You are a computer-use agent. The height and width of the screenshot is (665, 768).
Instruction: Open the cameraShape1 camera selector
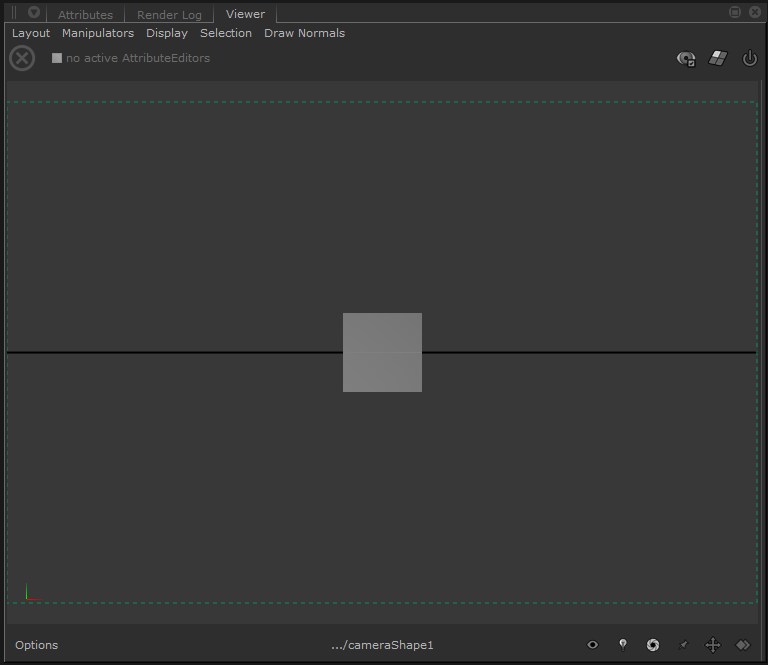(x=382, y=645)
